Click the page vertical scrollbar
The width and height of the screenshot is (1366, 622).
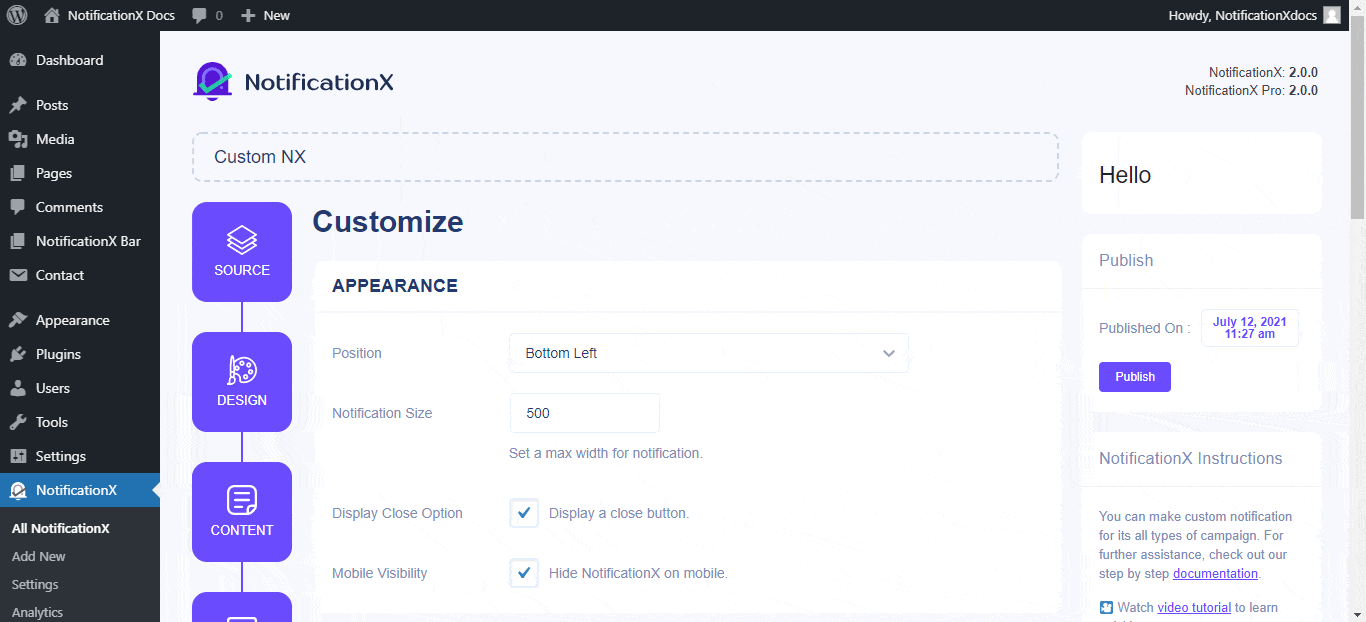(x=1357, y=300)
